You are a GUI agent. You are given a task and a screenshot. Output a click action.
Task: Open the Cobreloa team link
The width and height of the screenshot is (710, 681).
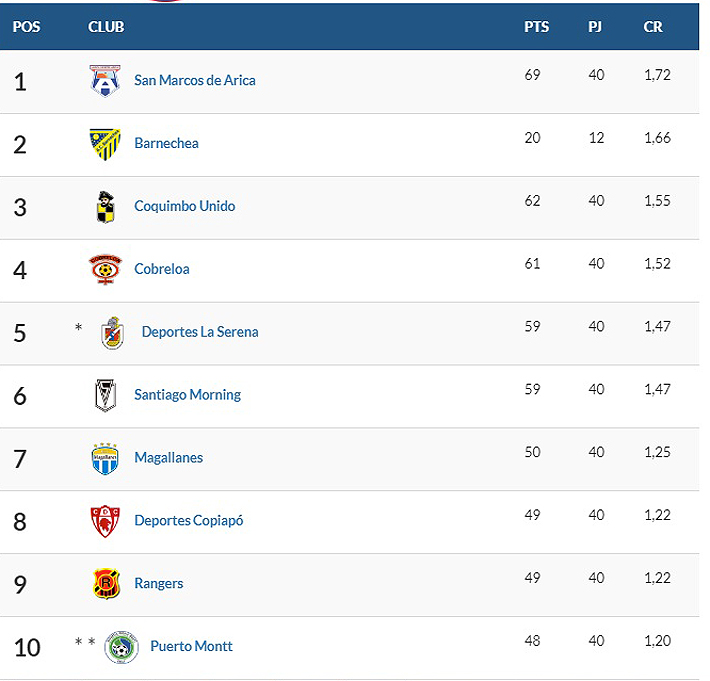162,269
